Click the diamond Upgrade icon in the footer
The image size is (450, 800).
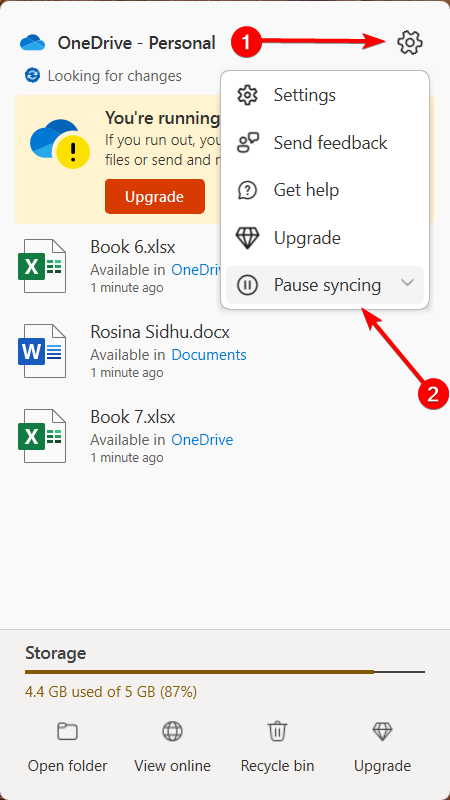[382, 731]
